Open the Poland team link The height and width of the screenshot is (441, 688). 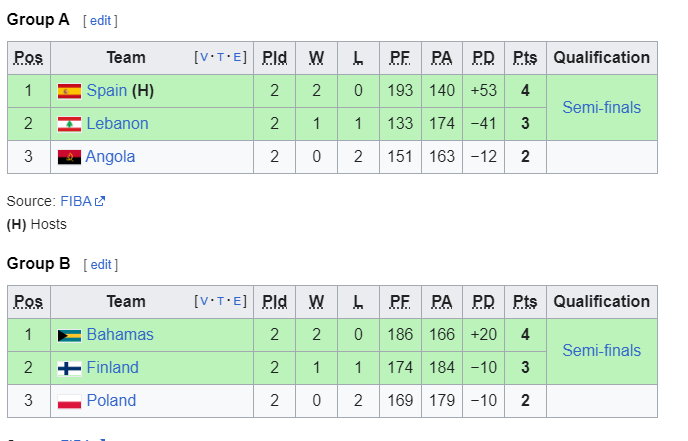(x=111, y=400)
